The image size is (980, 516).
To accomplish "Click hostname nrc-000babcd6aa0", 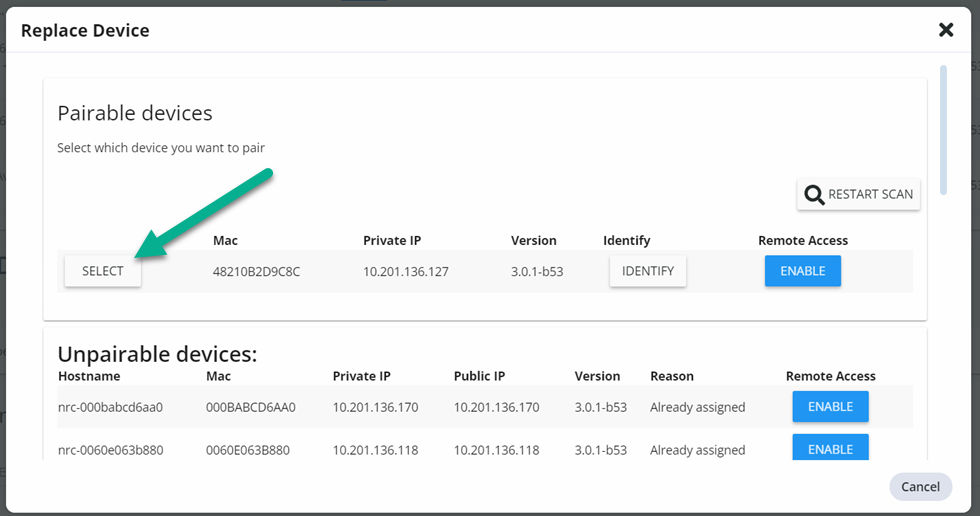I will [x=110, y=408].
